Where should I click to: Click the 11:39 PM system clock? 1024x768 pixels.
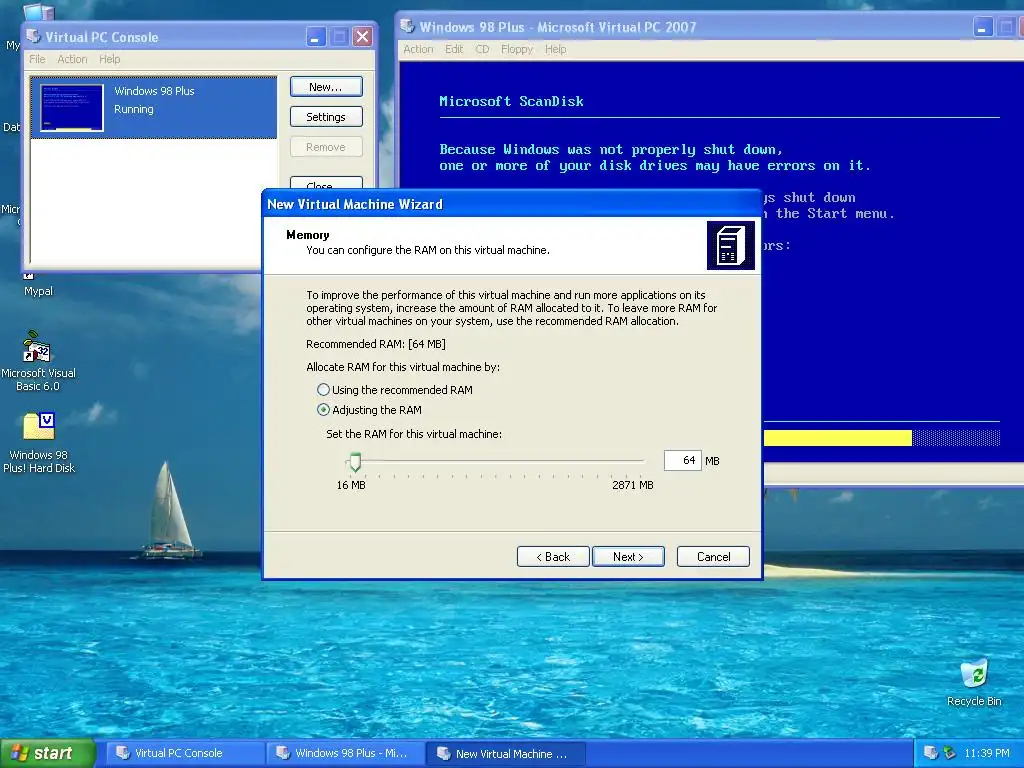987,753
